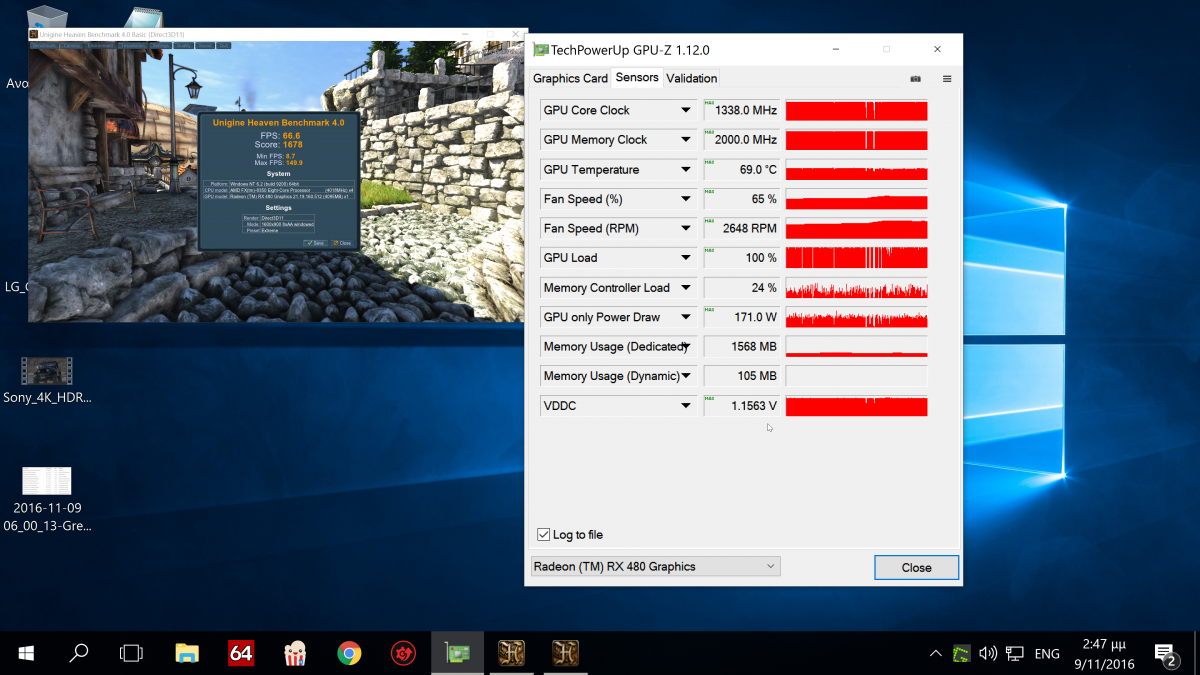
Task: Click the 171.0 W power draw value
Action: click(742, 317)
